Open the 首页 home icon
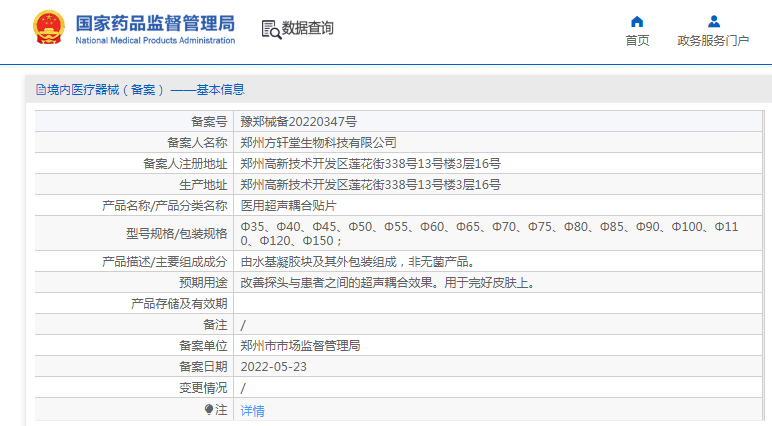Viewport: 772px width, 426px height. (x=637, y=22)
